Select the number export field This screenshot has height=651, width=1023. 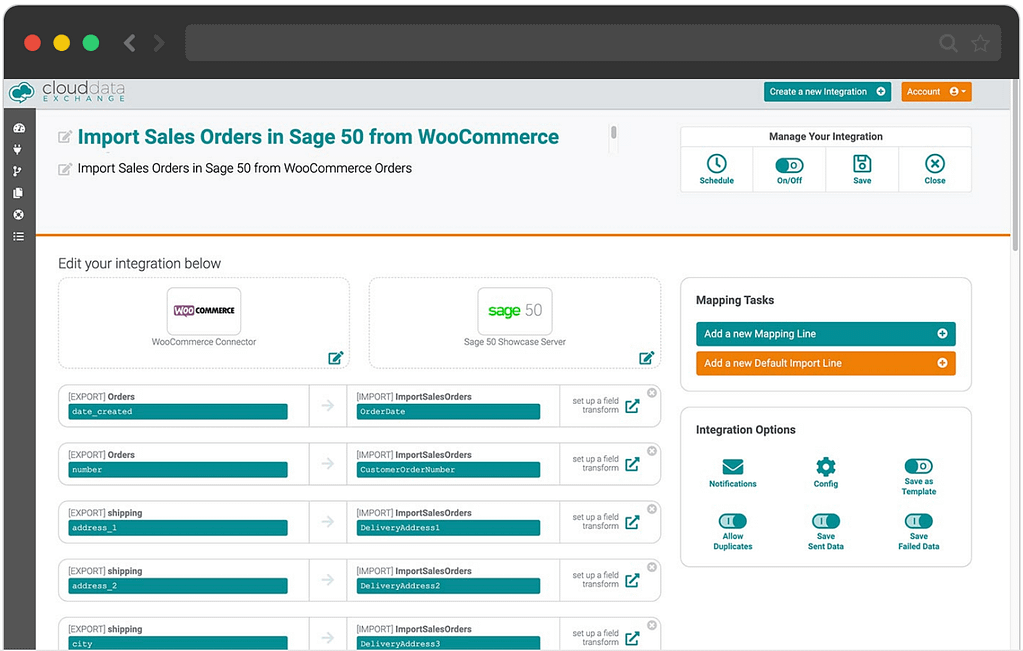pyautogui.click(x=177, y=470)
